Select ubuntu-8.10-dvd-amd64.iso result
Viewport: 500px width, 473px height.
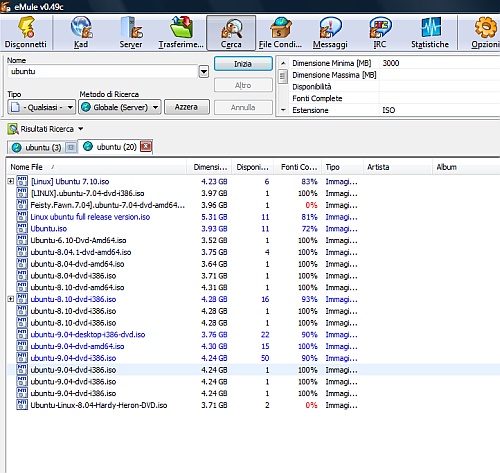77,287
